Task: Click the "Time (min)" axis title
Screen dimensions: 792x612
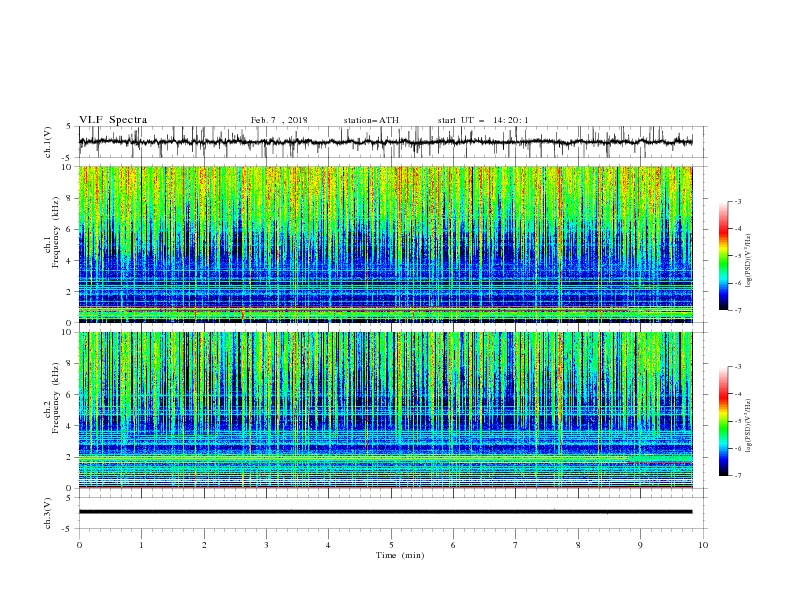Action: click(x=400, y=555)
